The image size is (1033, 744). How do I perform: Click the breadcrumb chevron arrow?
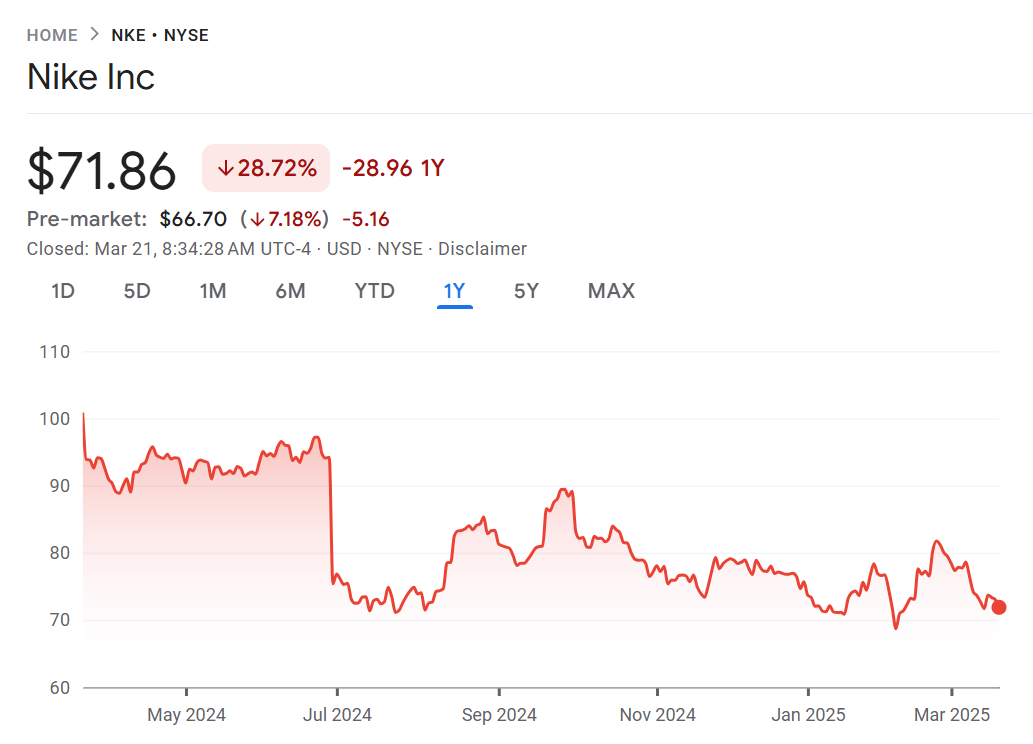[x=94, y=35]
